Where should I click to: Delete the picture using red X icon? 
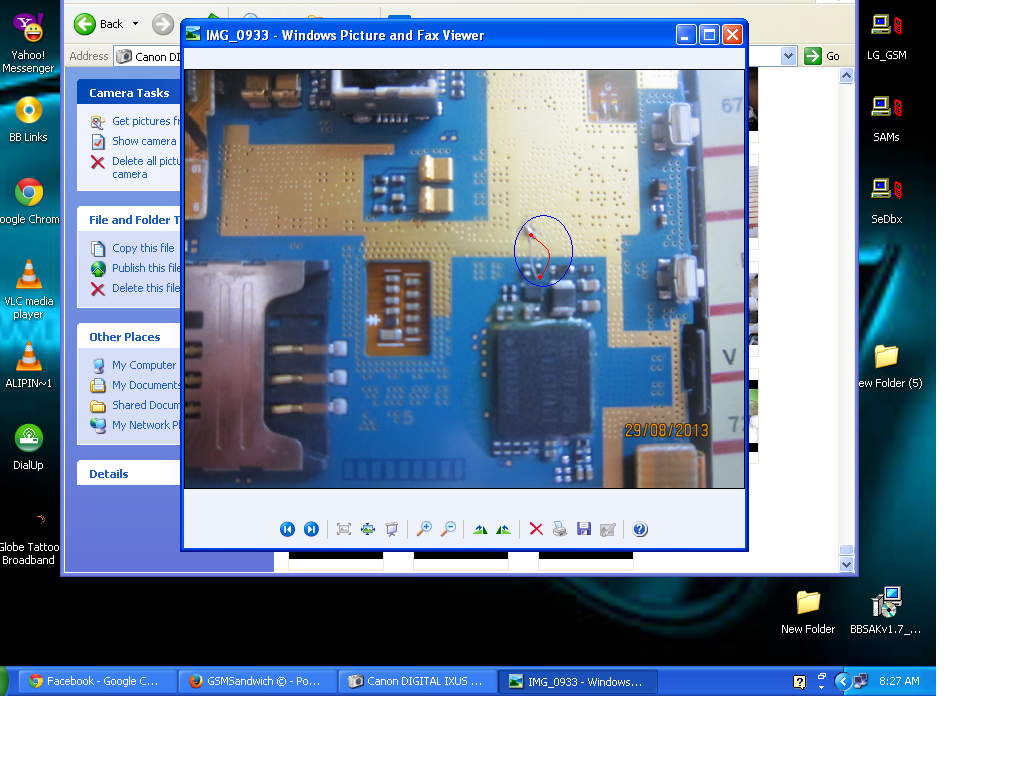coord(536,529)
